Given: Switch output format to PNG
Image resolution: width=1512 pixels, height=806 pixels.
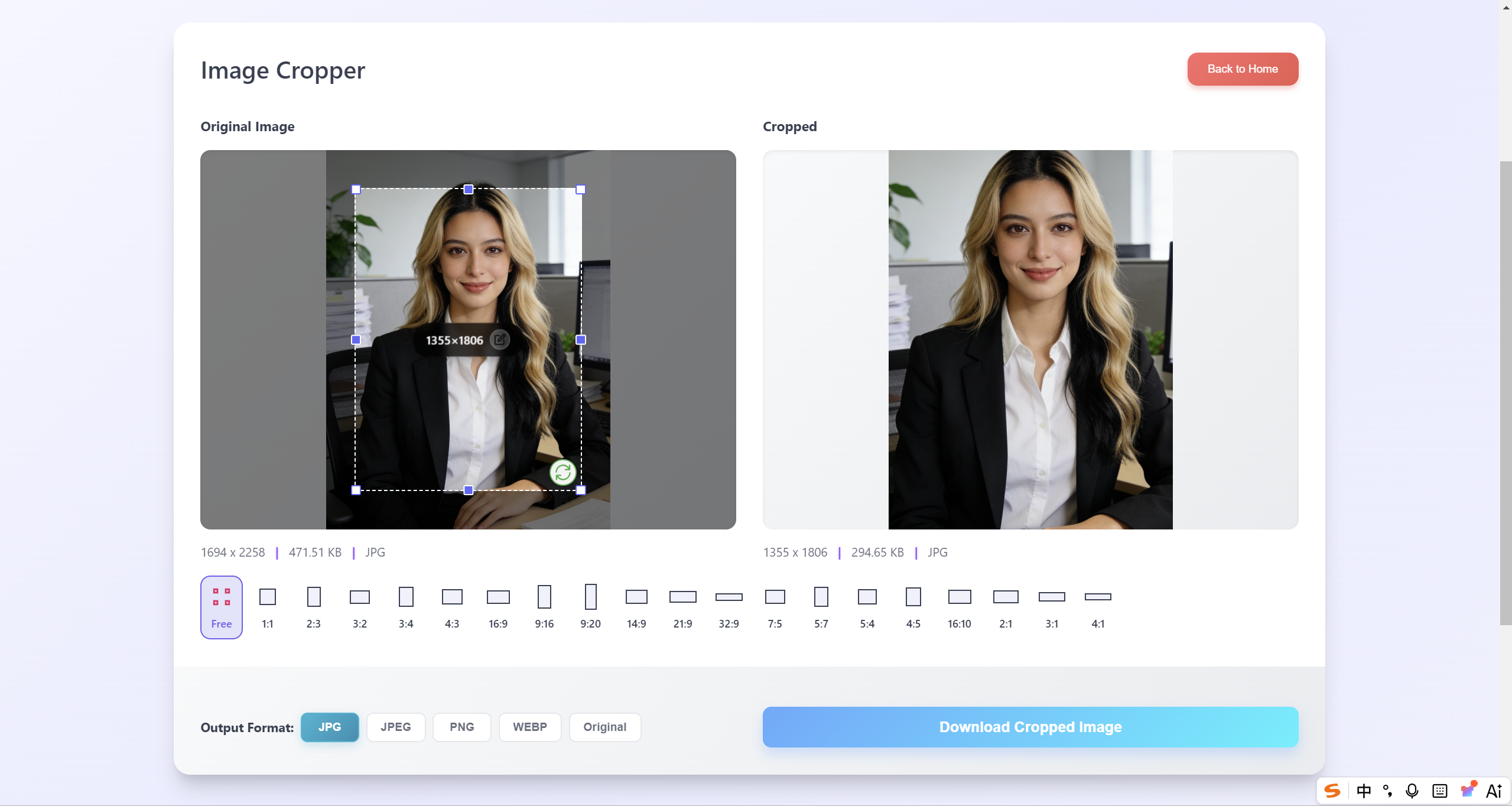Looking at the screenshot, I should click(x=461, y=727).
